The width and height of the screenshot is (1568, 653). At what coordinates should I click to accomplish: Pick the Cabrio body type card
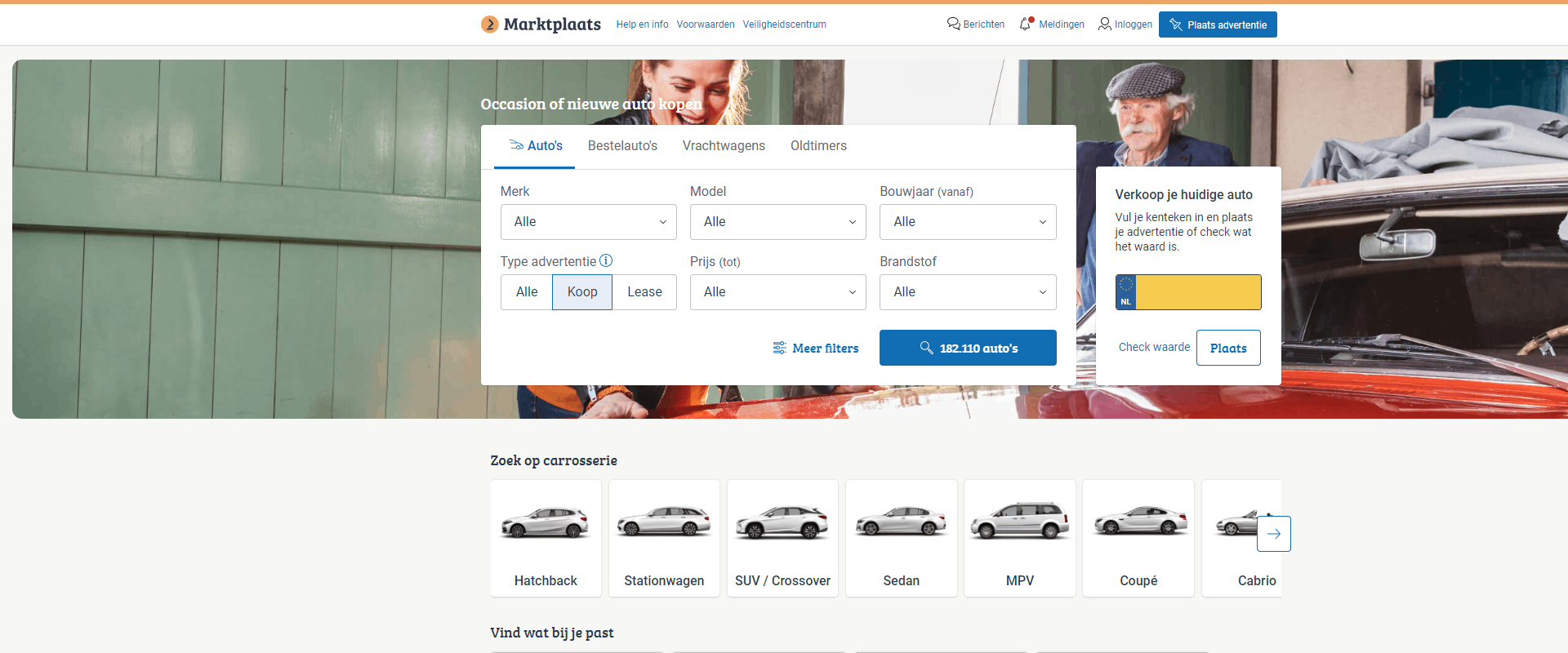point(1242,538)
